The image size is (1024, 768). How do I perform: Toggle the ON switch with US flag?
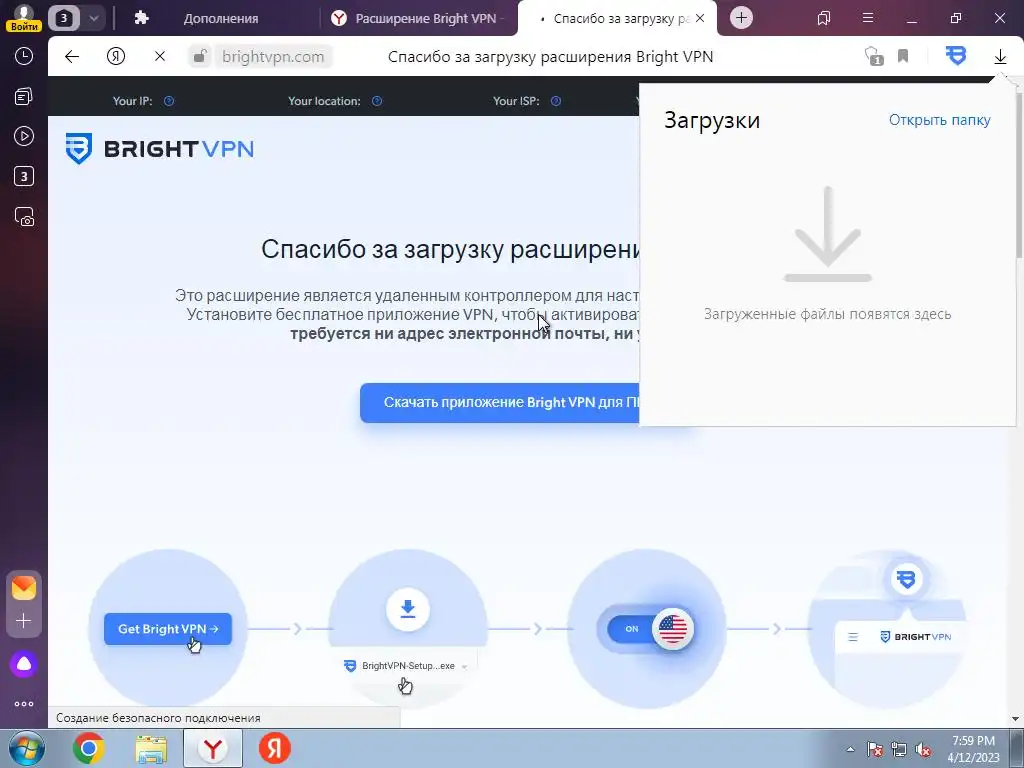point(650,629)
